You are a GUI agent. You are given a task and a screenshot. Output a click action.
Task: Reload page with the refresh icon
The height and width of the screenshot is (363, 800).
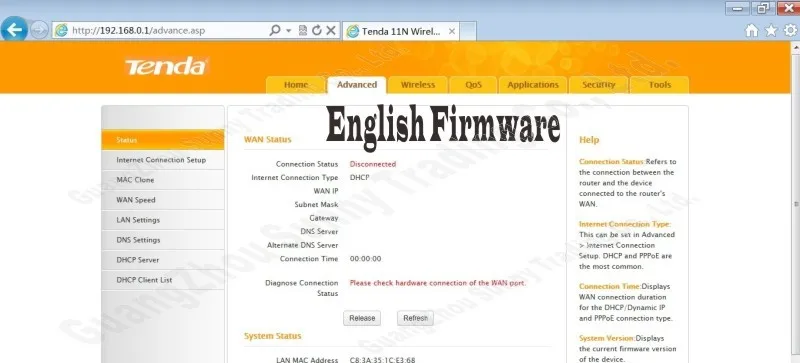[316, 31]
